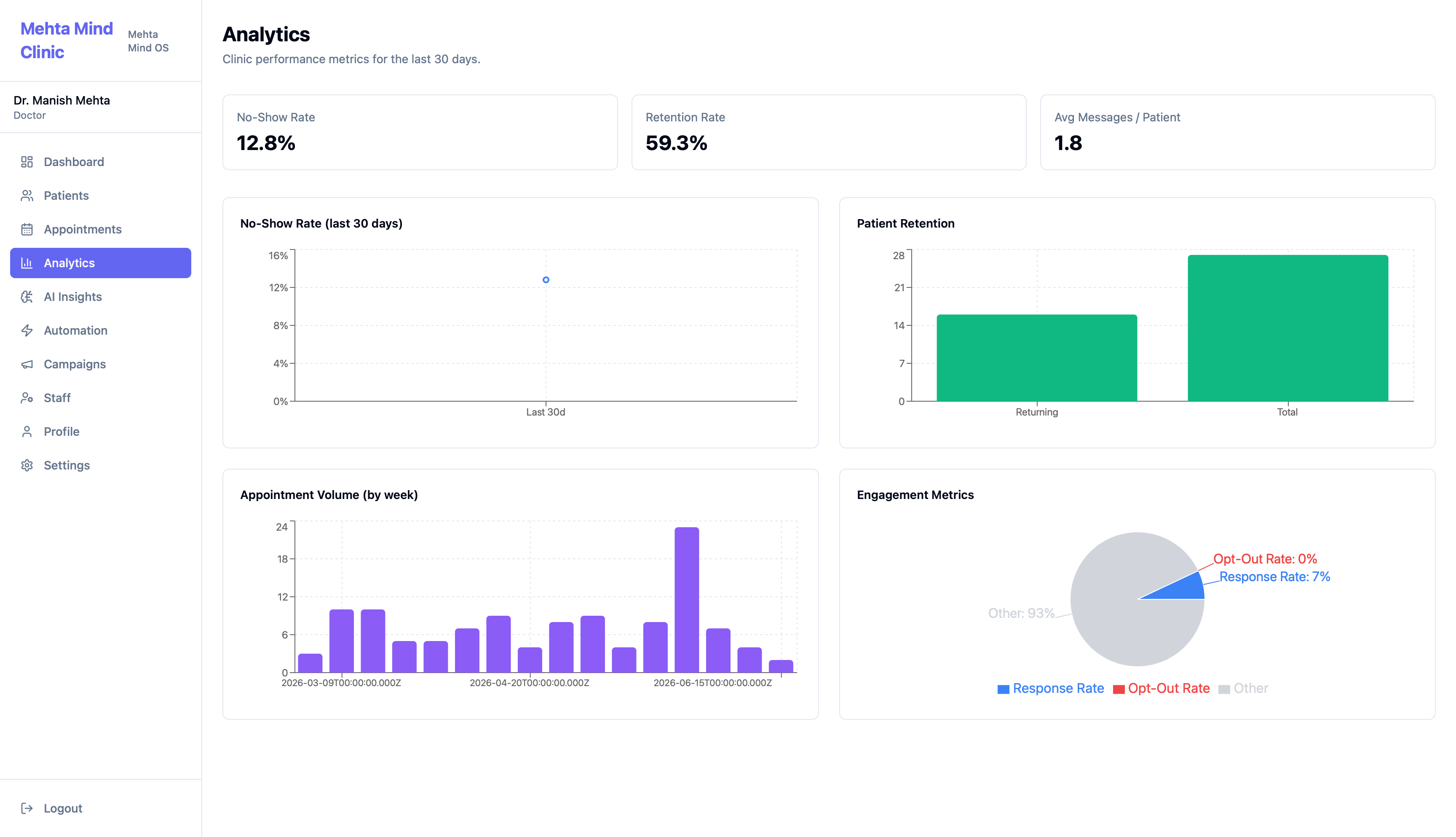
Task: Click the 'Other: 93%' pie label
Action: point(1021,613)
